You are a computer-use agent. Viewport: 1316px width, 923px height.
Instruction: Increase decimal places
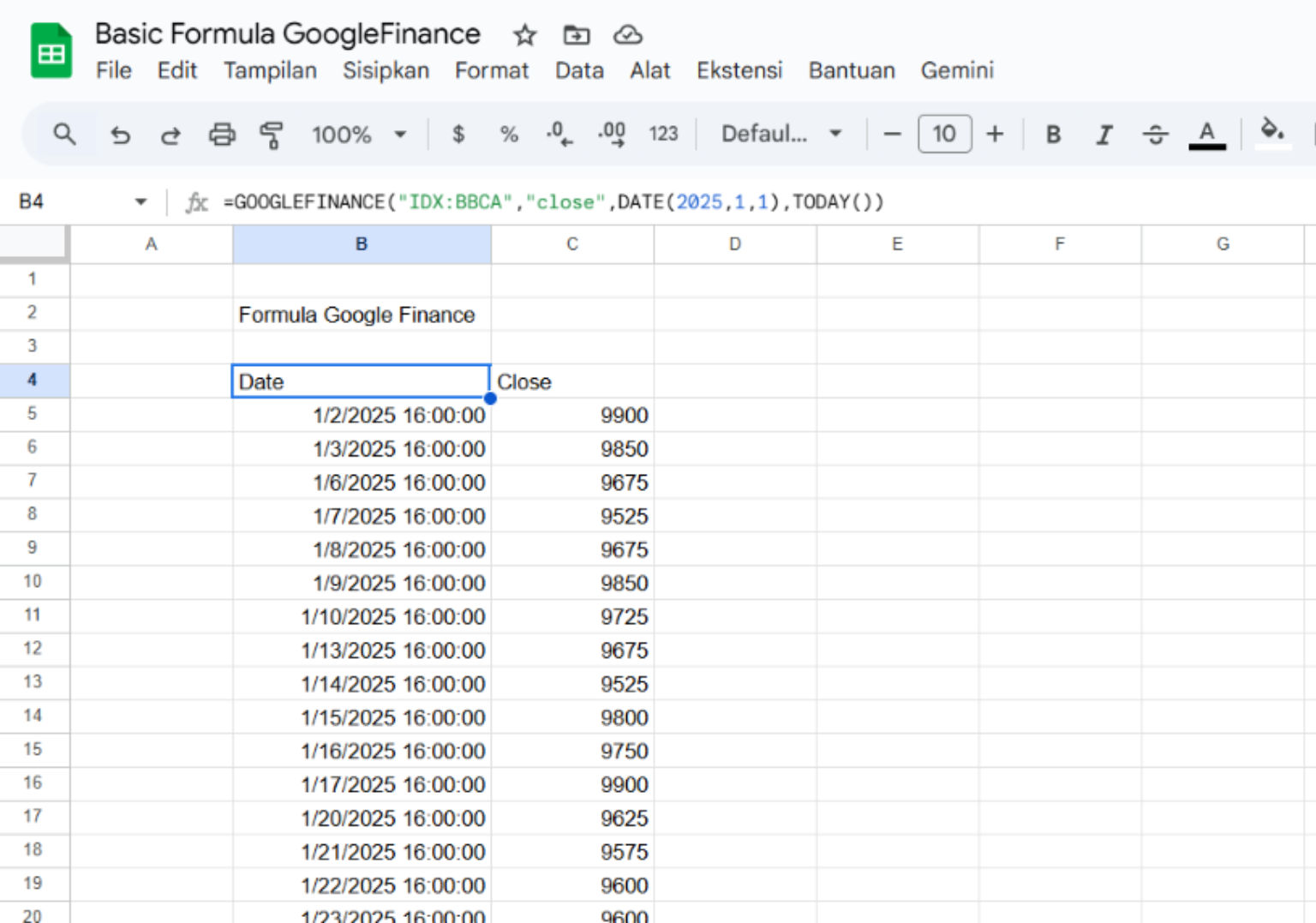(x=612, y=135)
